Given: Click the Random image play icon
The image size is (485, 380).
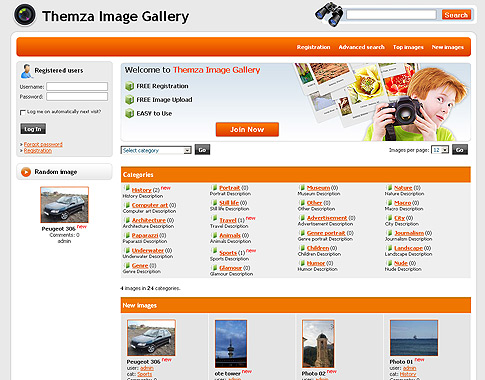Looking at the screenshot, I should pyautogui.click(x=26, y=172).
